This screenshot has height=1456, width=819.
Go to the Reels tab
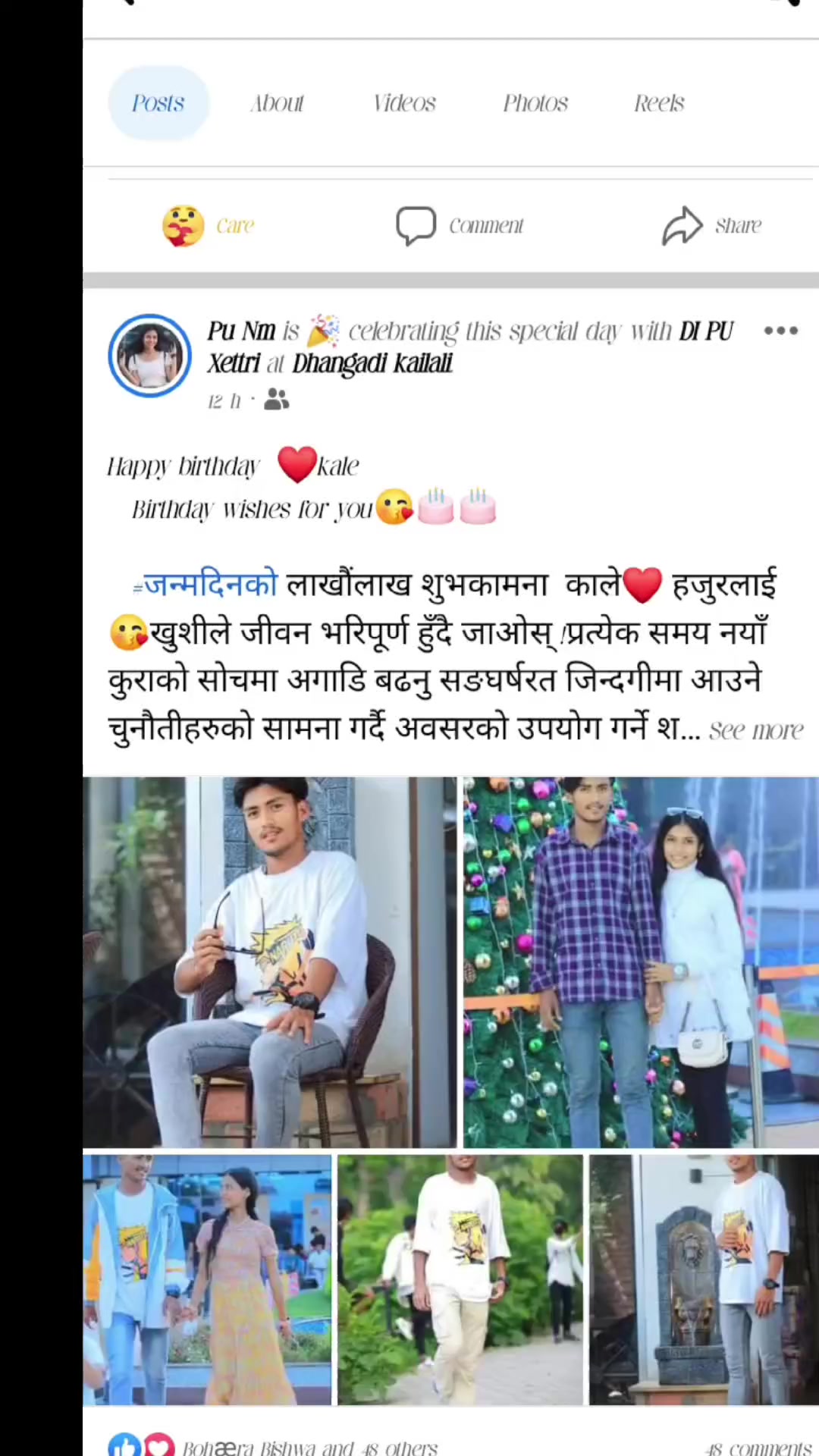point(659,103)
